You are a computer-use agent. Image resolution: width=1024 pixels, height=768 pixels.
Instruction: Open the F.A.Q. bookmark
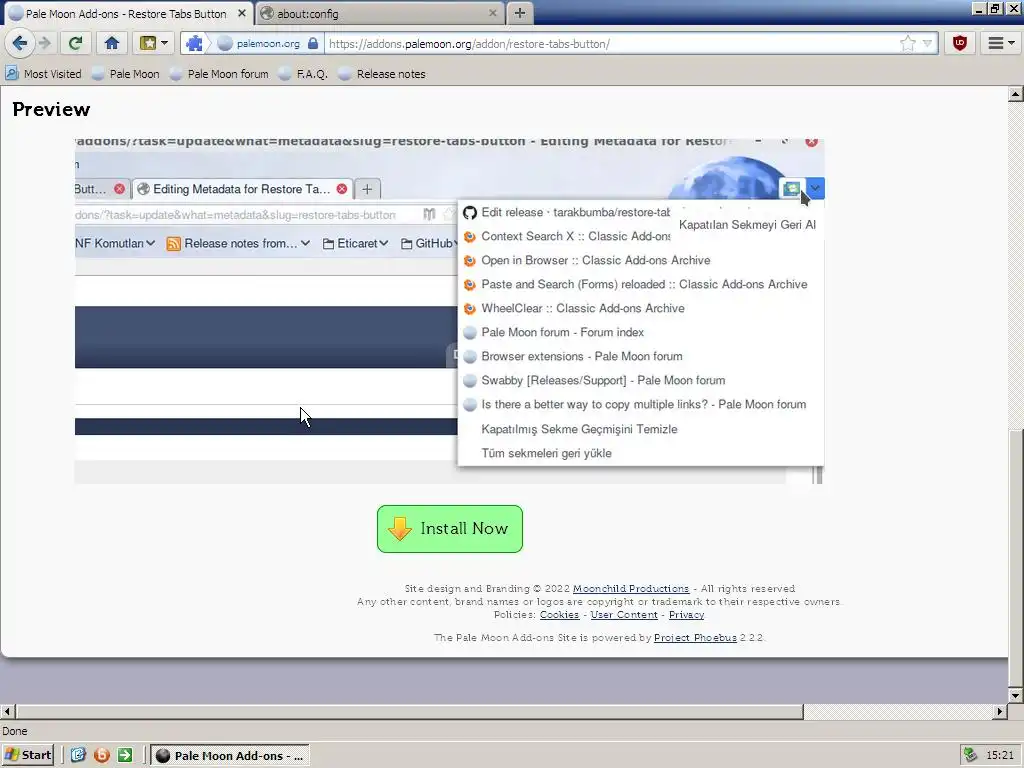303,74
